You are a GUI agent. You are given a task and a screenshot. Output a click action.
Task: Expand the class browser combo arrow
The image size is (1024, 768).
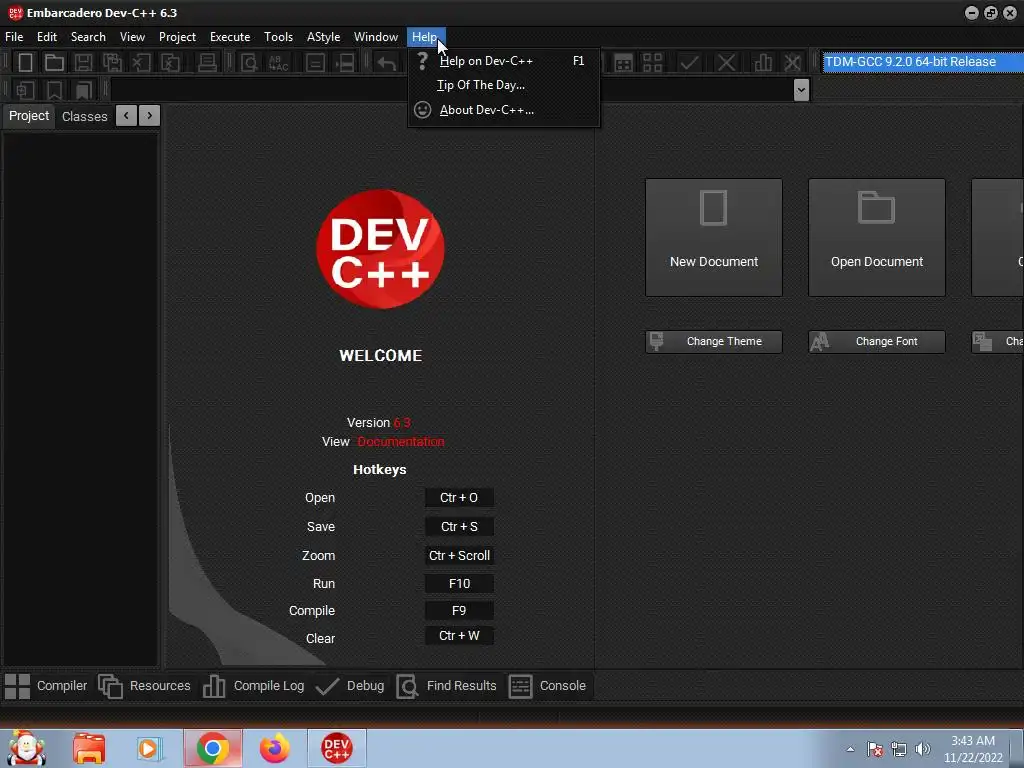coord(801,90)
